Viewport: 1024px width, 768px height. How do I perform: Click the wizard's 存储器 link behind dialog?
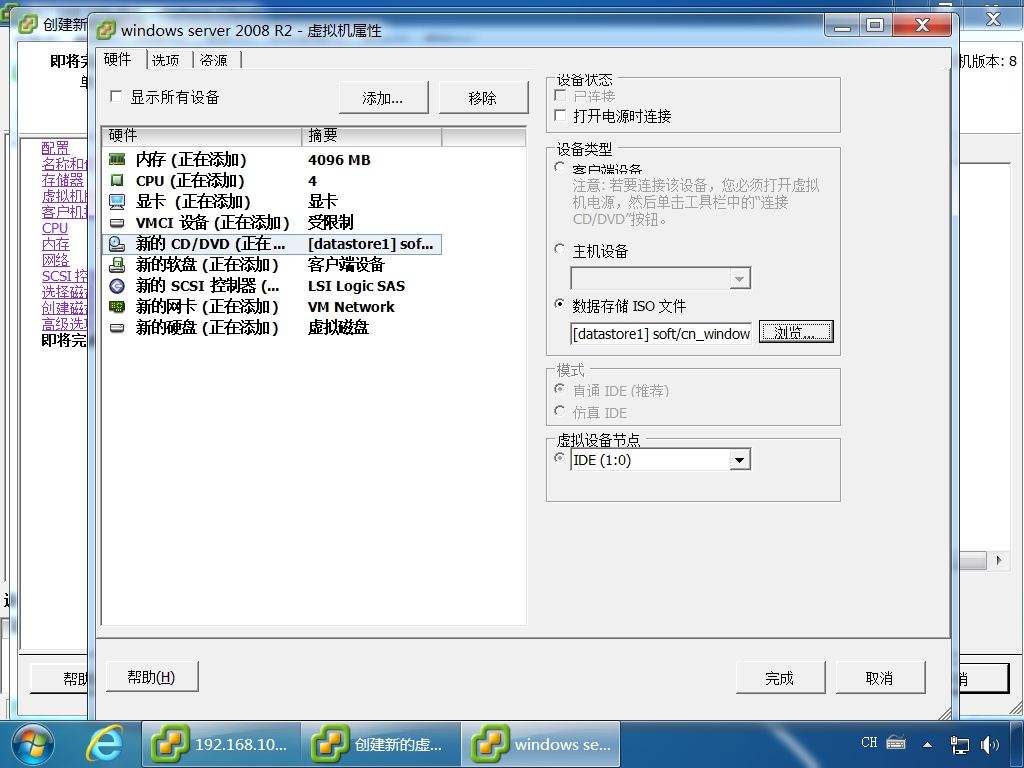tap(63, 180)
